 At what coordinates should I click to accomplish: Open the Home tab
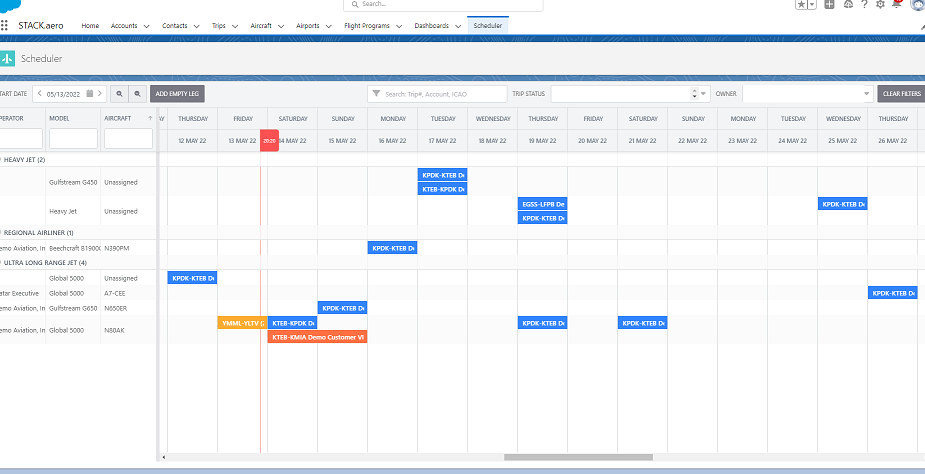tap(90, 25)
